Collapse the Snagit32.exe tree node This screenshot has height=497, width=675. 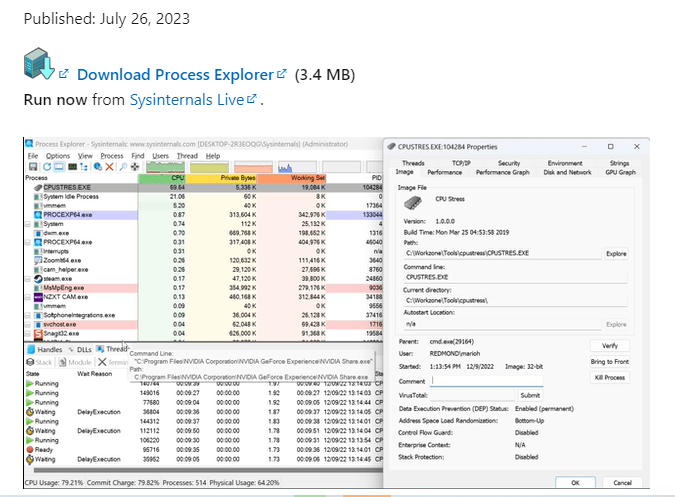[28, 333]
